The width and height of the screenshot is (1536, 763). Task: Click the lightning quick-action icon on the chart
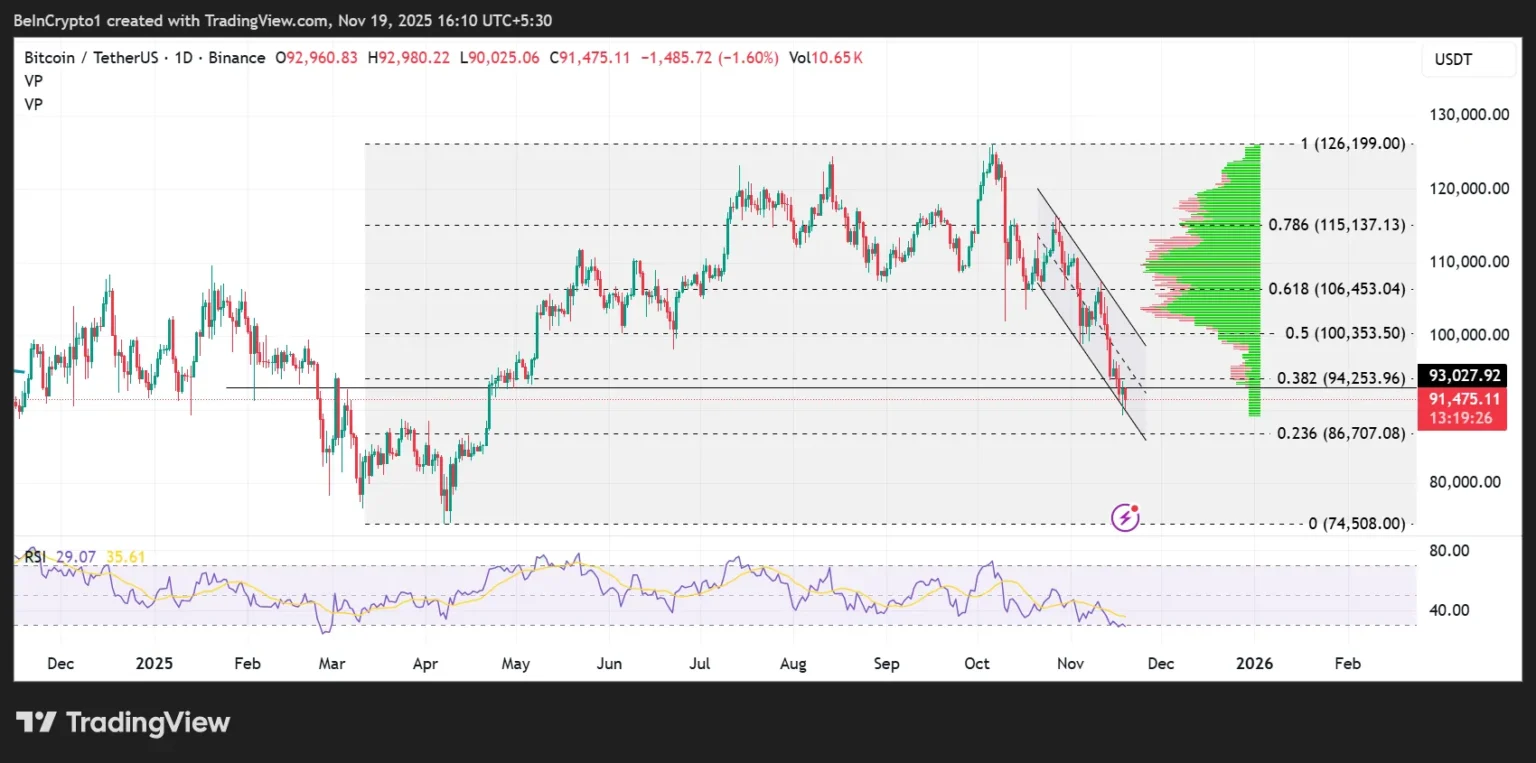[1125, 516]
